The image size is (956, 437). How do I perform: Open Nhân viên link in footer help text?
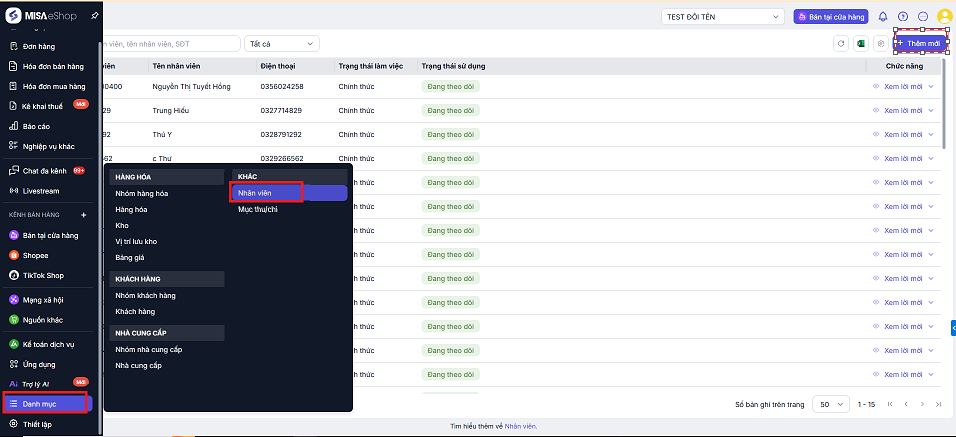click(520, 426)
